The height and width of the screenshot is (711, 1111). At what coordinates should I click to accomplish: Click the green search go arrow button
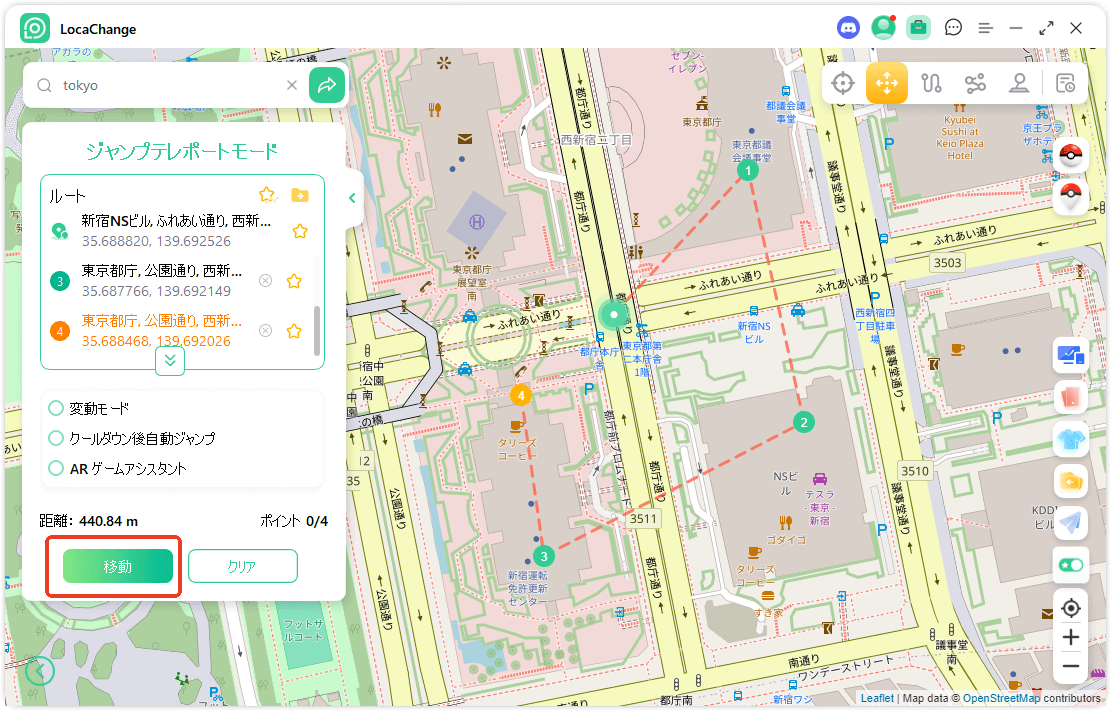click(x=327, y=85)
